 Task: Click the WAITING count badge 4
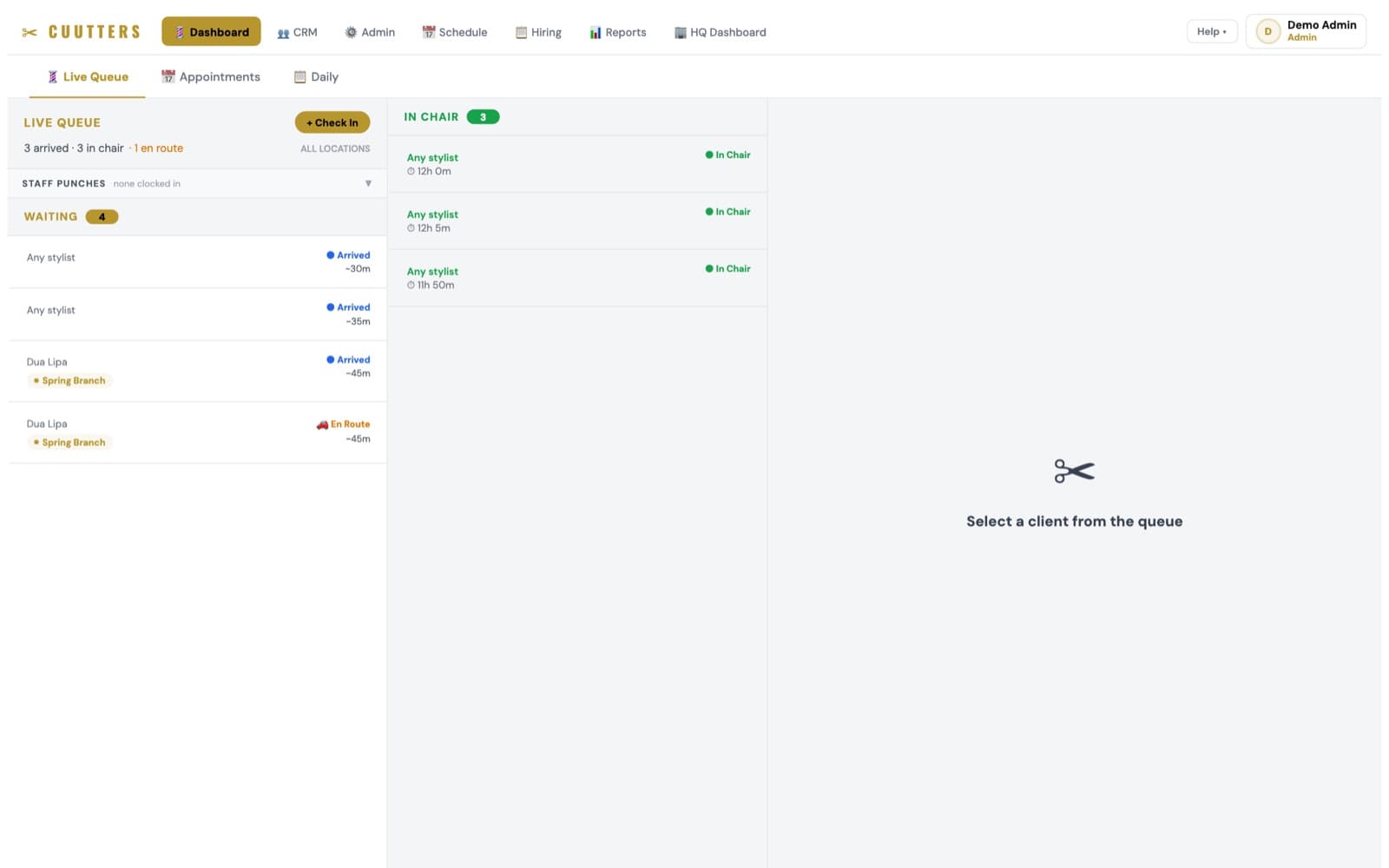[102, 217]
